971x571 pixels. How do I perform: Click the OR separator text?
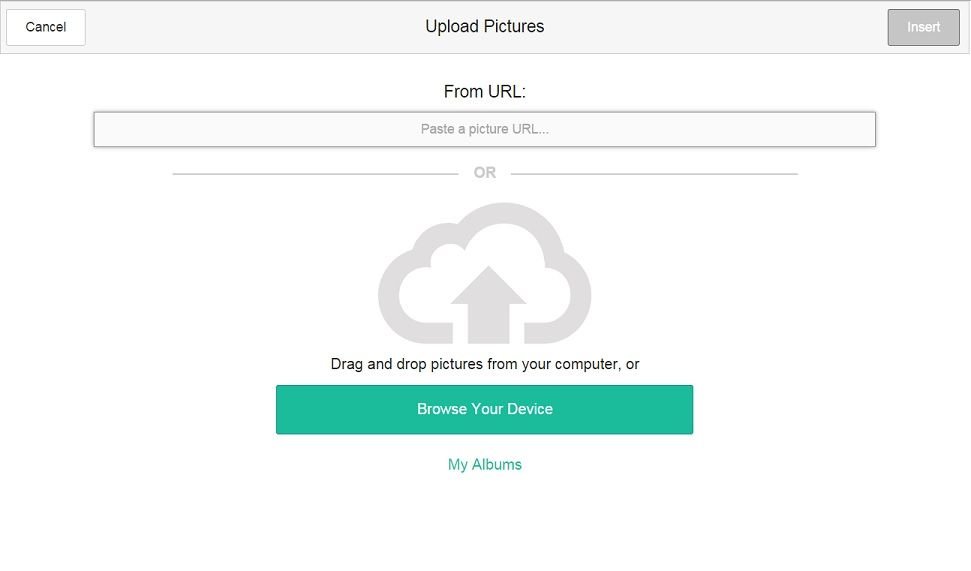coord(484,173)
